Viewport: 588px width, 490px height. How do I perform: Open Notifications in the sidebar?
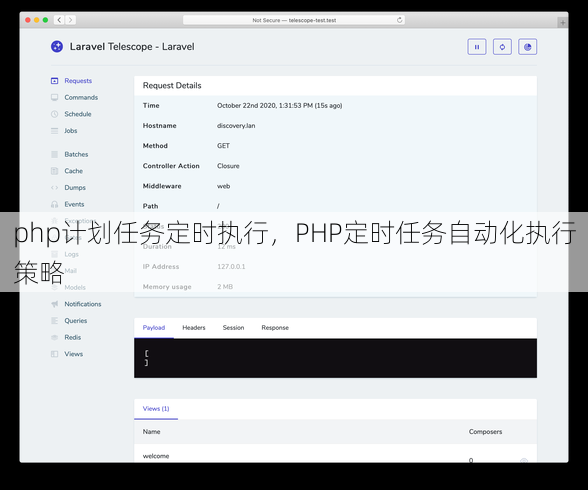(83, 304)
